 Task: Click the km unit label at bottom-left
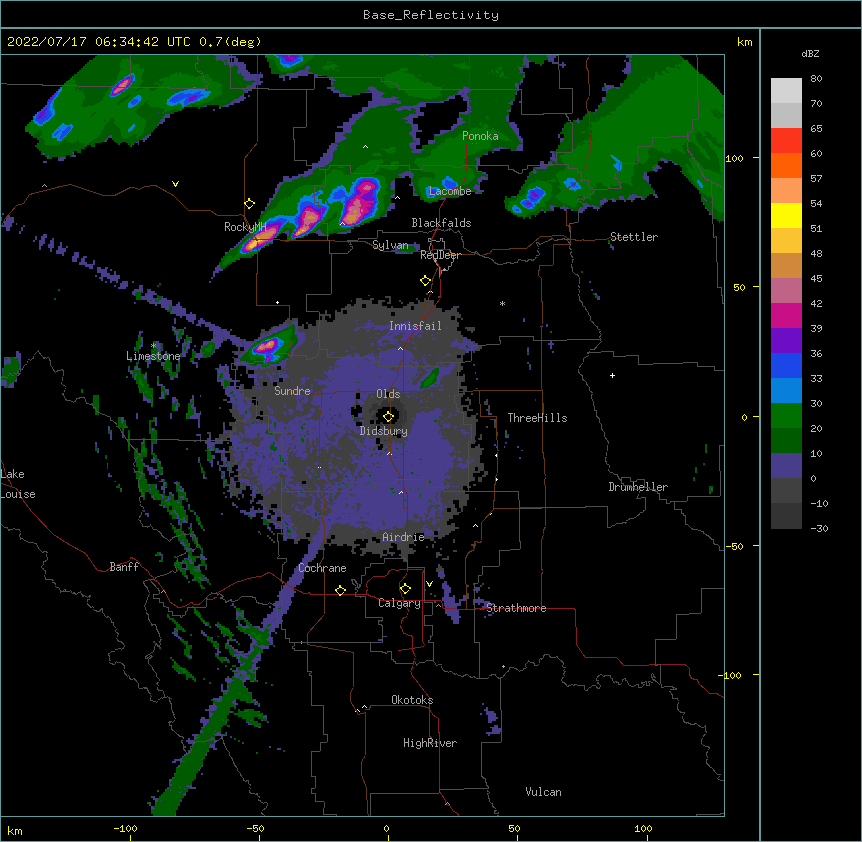click(x=15, y=830)
